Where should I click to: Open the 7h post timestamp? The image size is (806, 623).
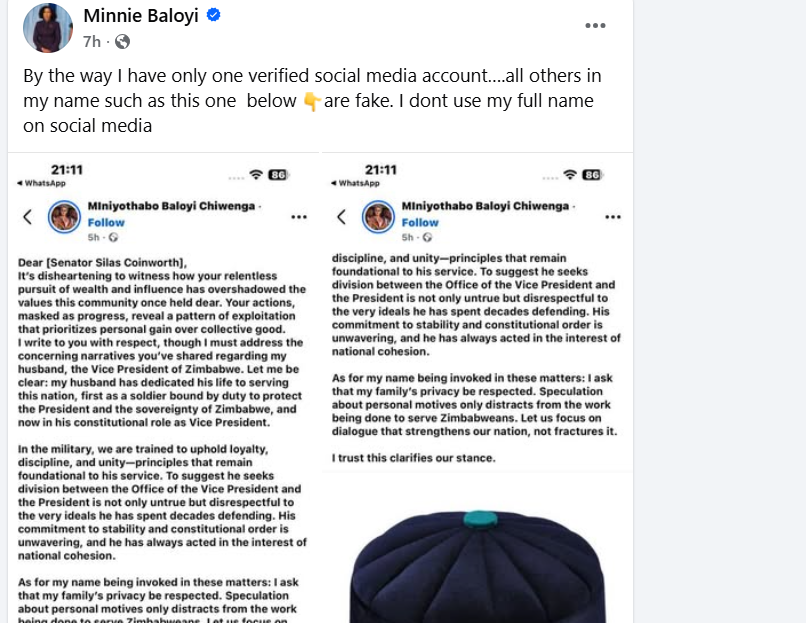coord(92,41)
